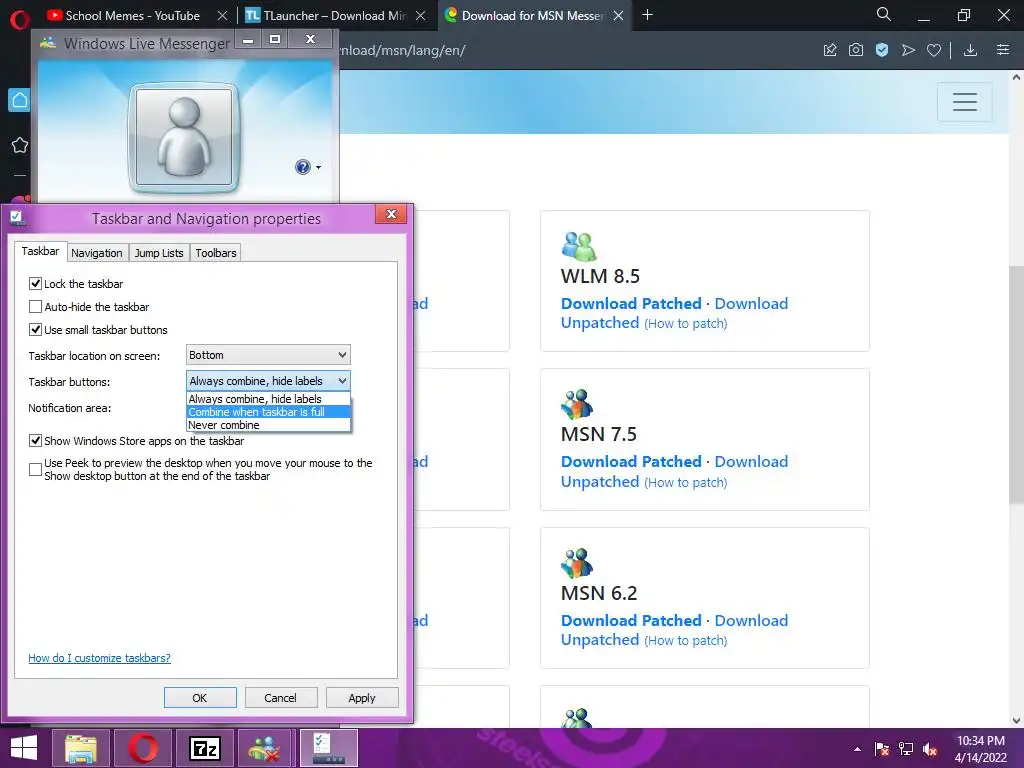Open 7-Zip from the taskbar

204,748
